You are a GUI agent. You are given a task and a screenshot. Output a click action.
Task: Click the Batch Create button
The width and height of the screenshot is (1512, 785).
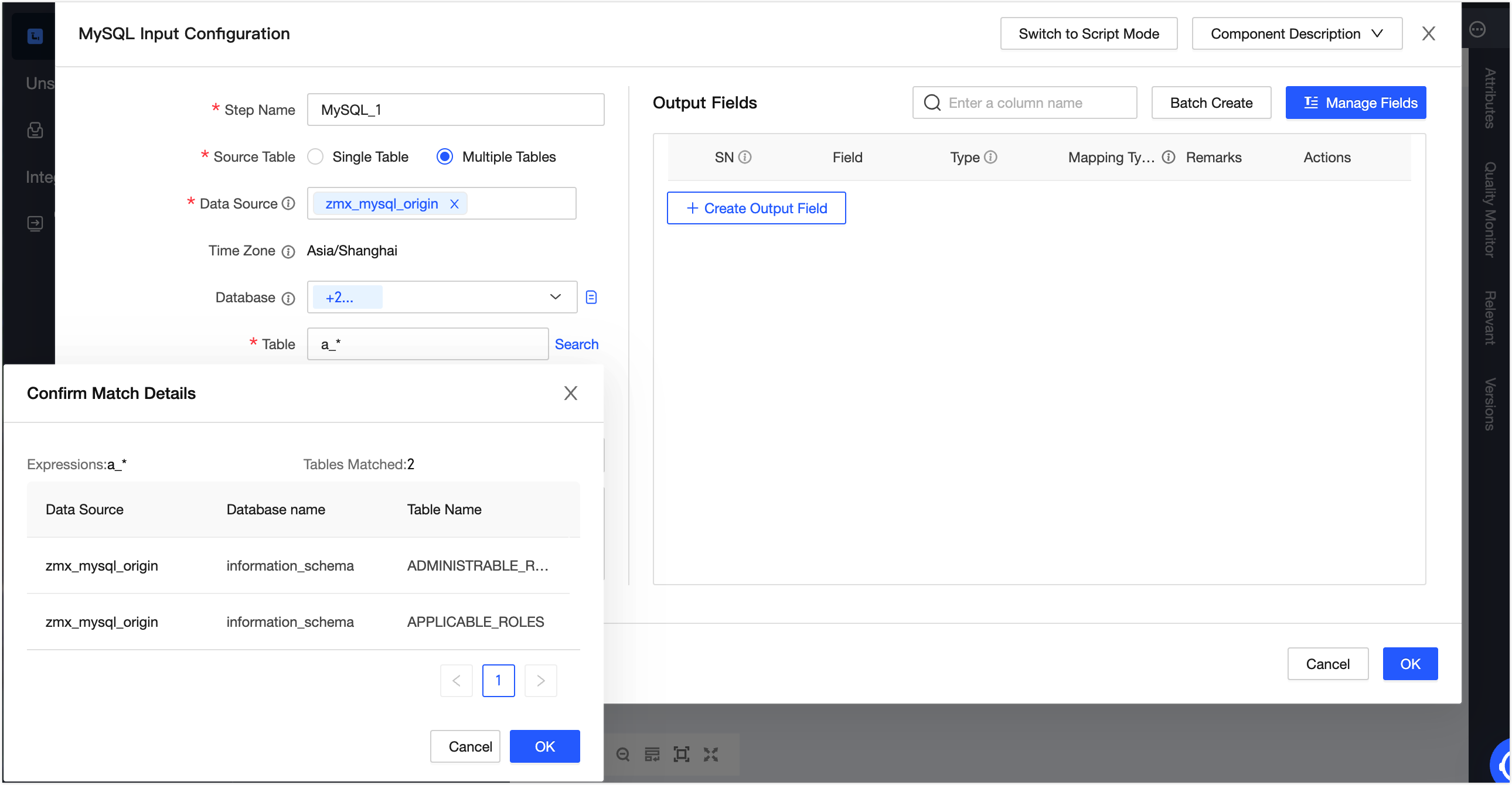[1211, 103]
